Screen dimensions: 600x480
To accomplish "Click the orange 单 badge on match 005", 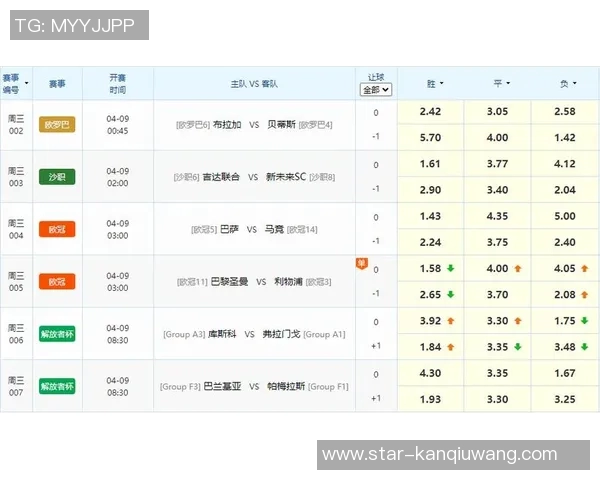I will [362, 263].
